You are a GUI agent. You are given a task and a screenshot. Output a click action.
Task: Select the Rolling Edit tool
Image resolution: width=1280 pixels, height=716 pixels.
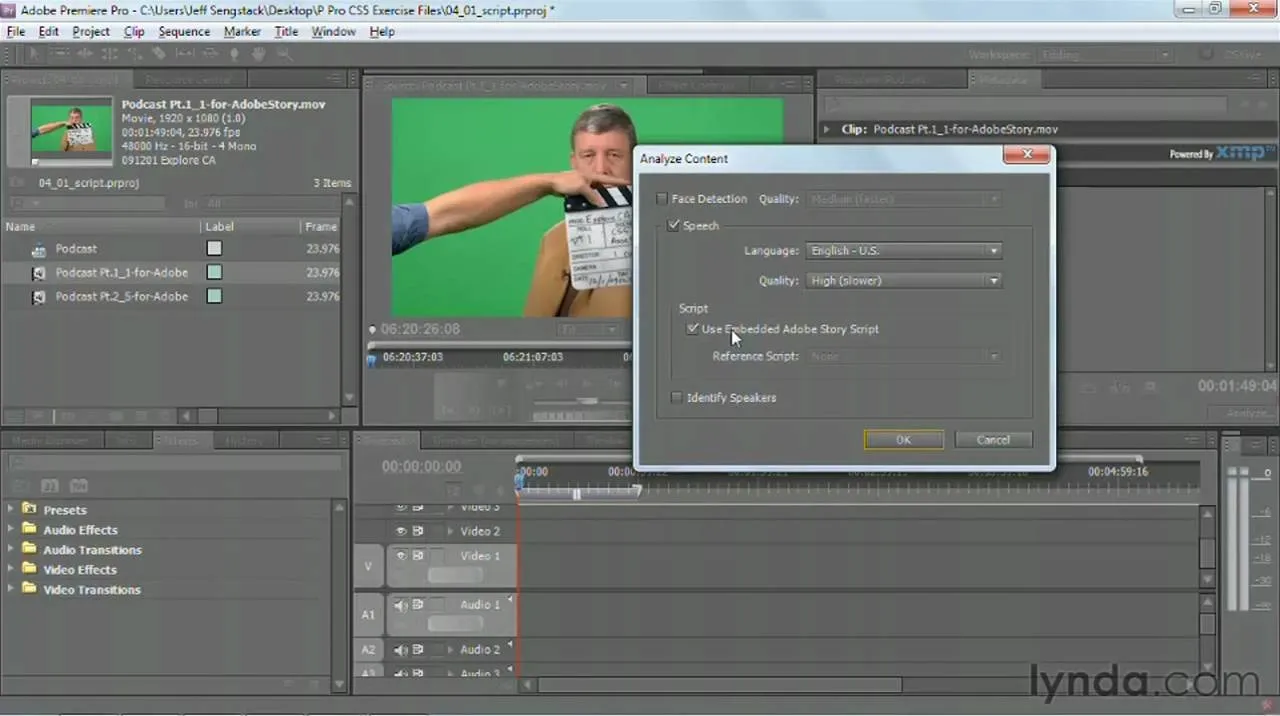click(x=109, y=54)
